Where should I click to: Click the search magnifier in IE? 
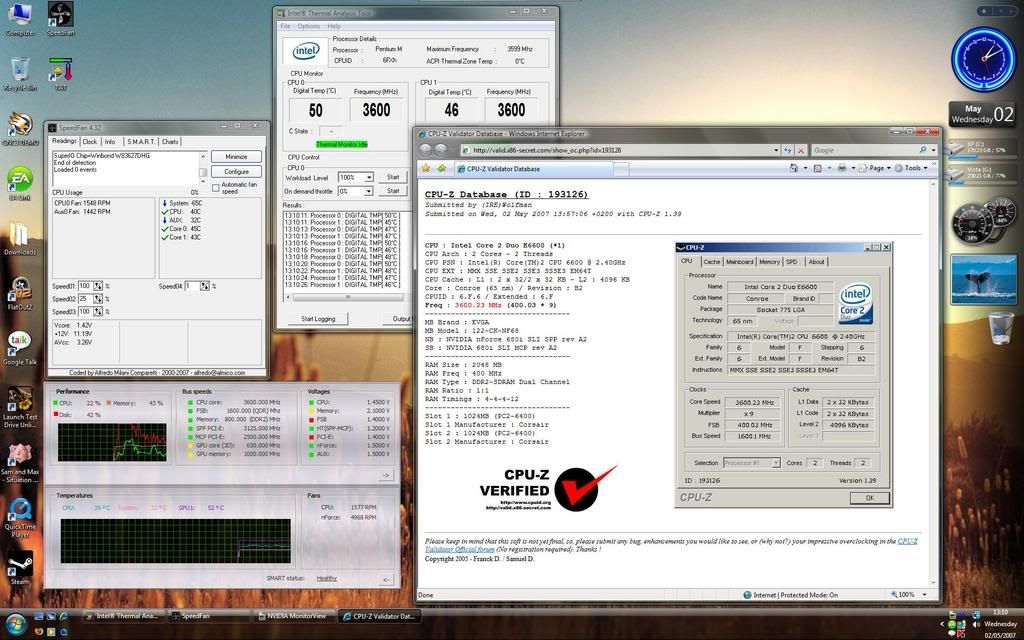923,150
